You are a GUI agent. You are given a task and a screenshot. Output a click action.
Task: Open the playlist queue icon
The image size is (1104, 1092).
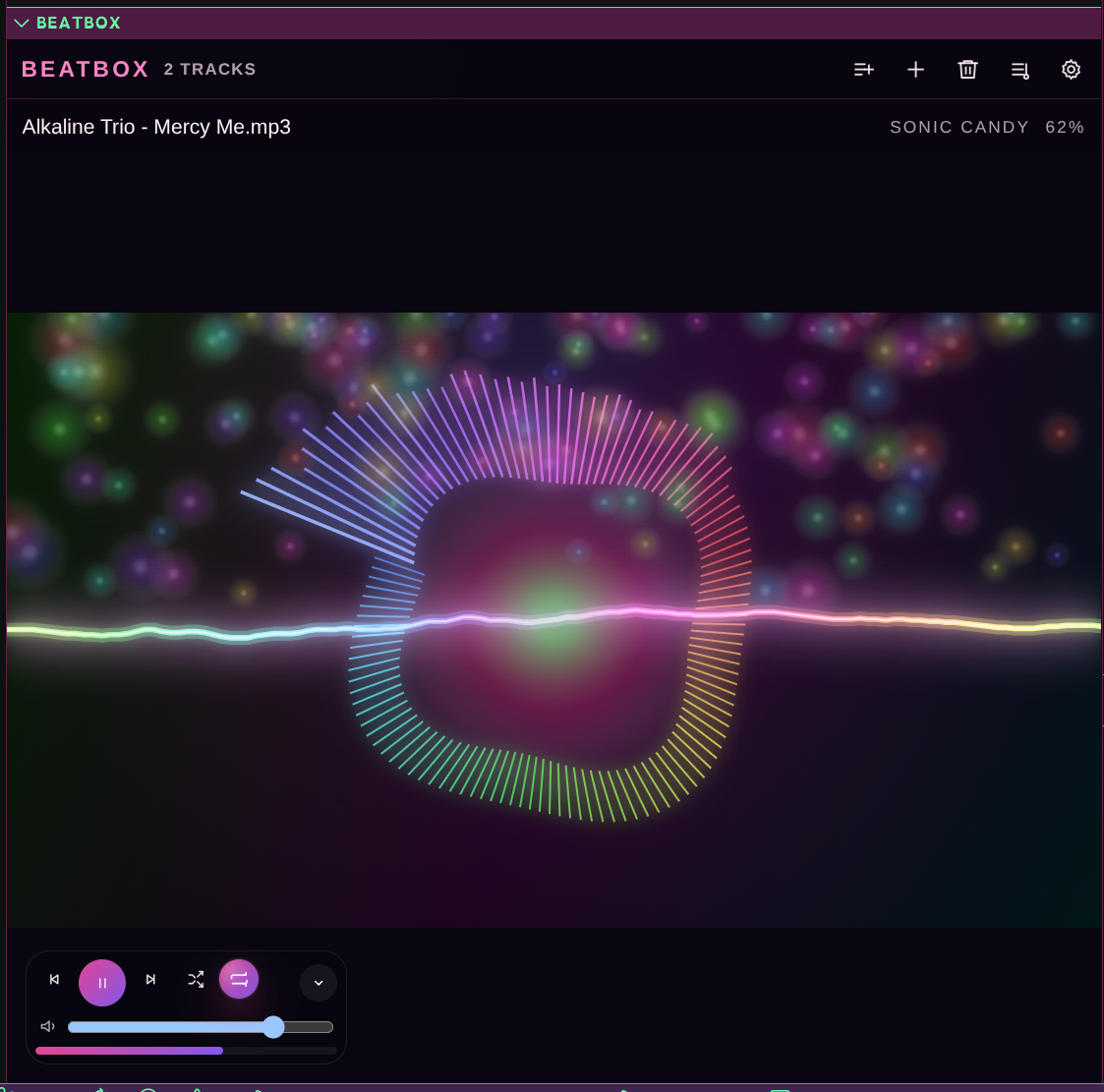coord(1019,70)
